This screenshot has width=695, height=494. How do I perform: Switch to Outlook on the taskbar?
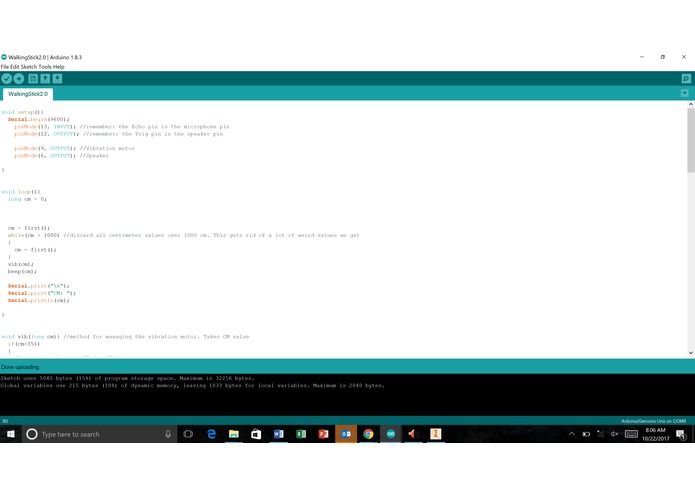pos(346,434)
